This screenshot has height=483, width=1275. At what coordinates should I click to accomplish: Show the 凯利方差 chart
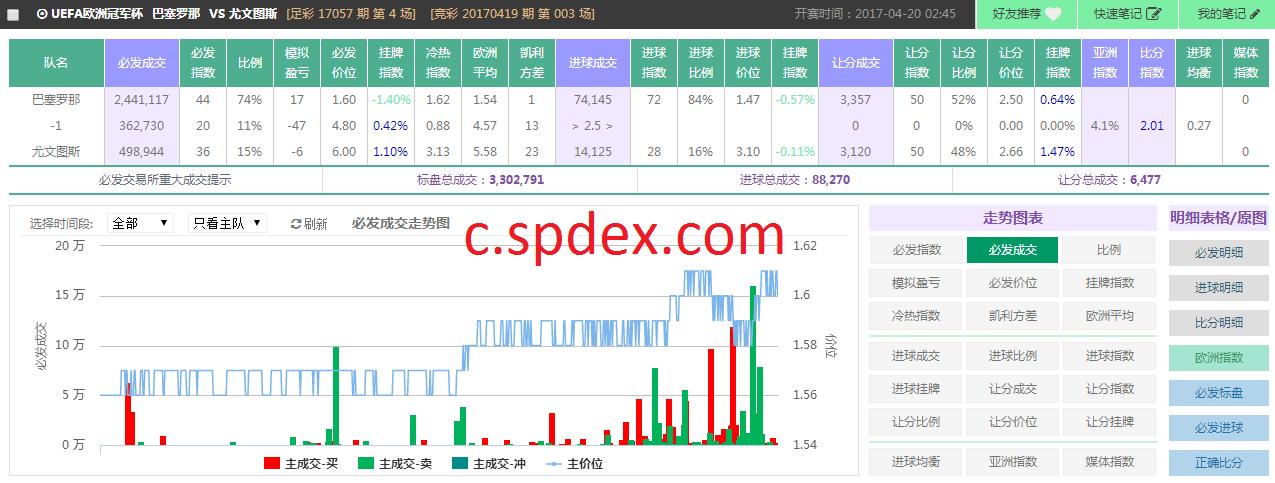pos(1012,316)
